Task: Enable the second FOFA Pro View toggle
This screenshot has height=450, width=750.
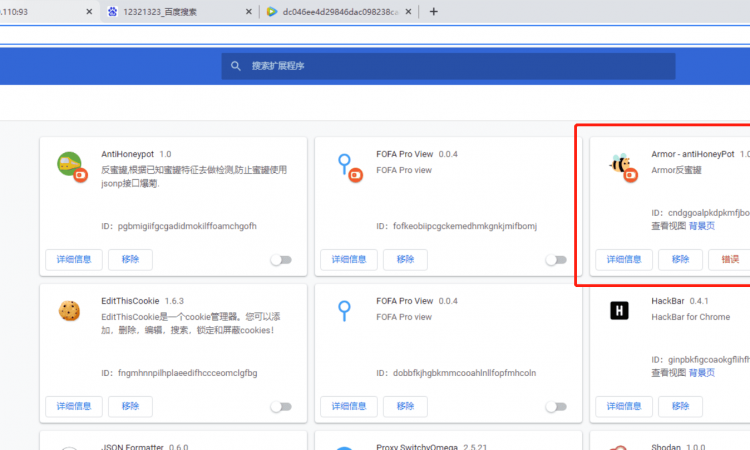Action: (x=556, y=406)
